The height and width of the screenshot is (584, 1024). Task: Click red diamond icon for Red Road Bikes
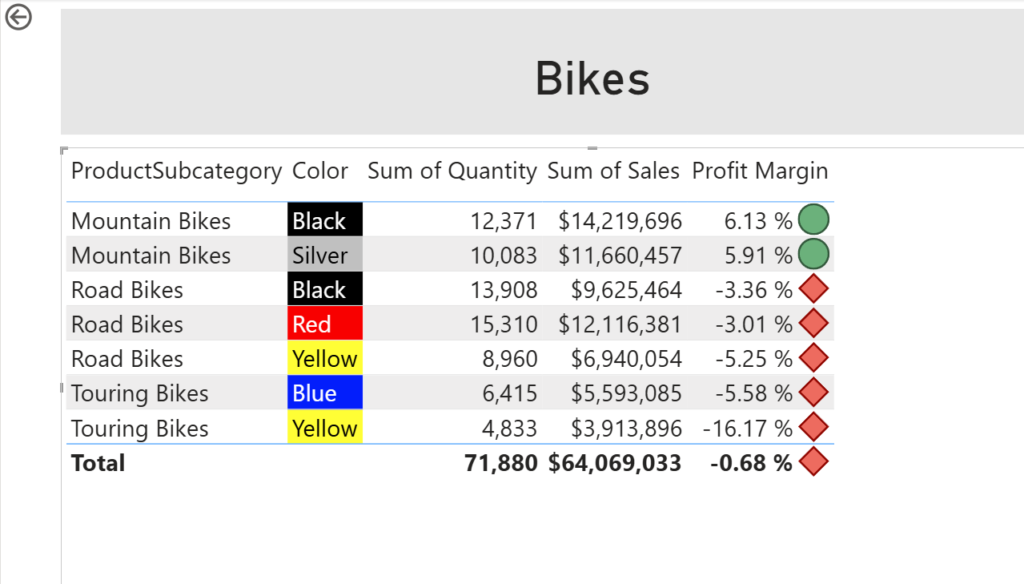click(x=814, y=324)
